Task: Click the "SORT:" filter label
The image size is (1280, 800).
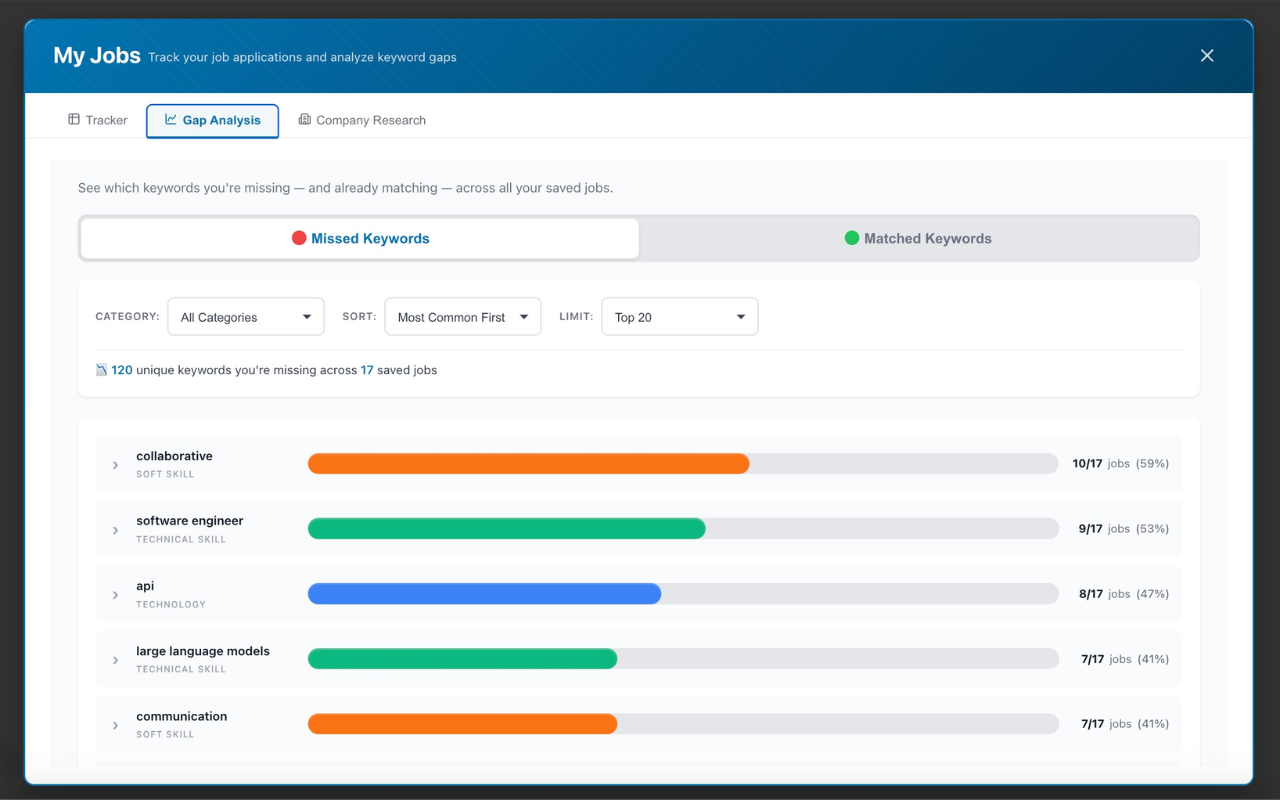Action: (x=359, y=316)
